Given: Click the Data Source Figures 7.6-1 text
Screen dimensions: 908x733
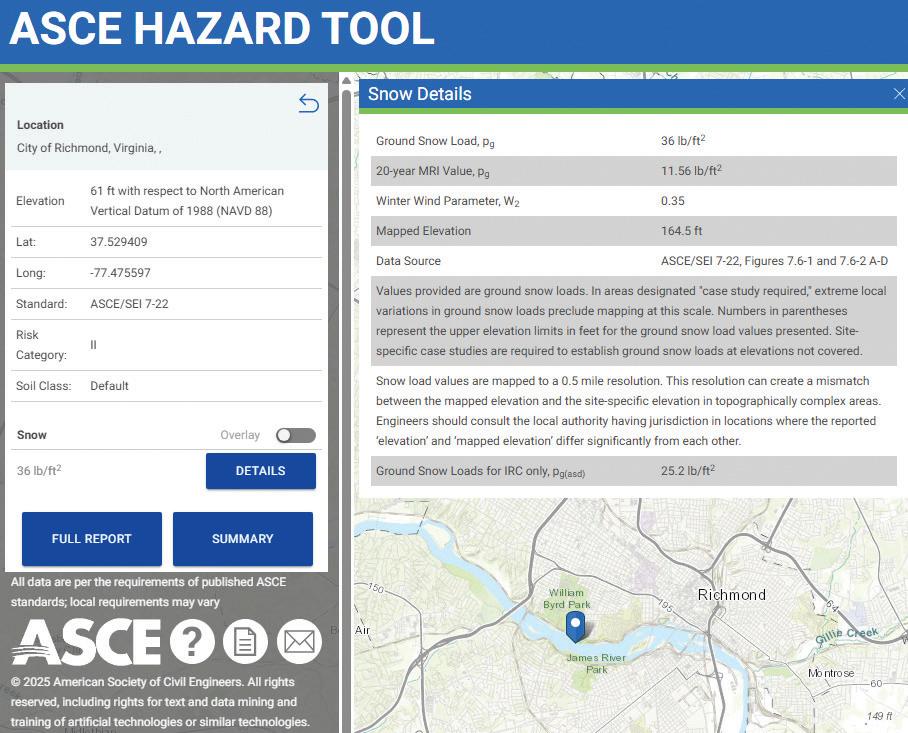Looking at the screenshot, I should [x=774, y=261].
